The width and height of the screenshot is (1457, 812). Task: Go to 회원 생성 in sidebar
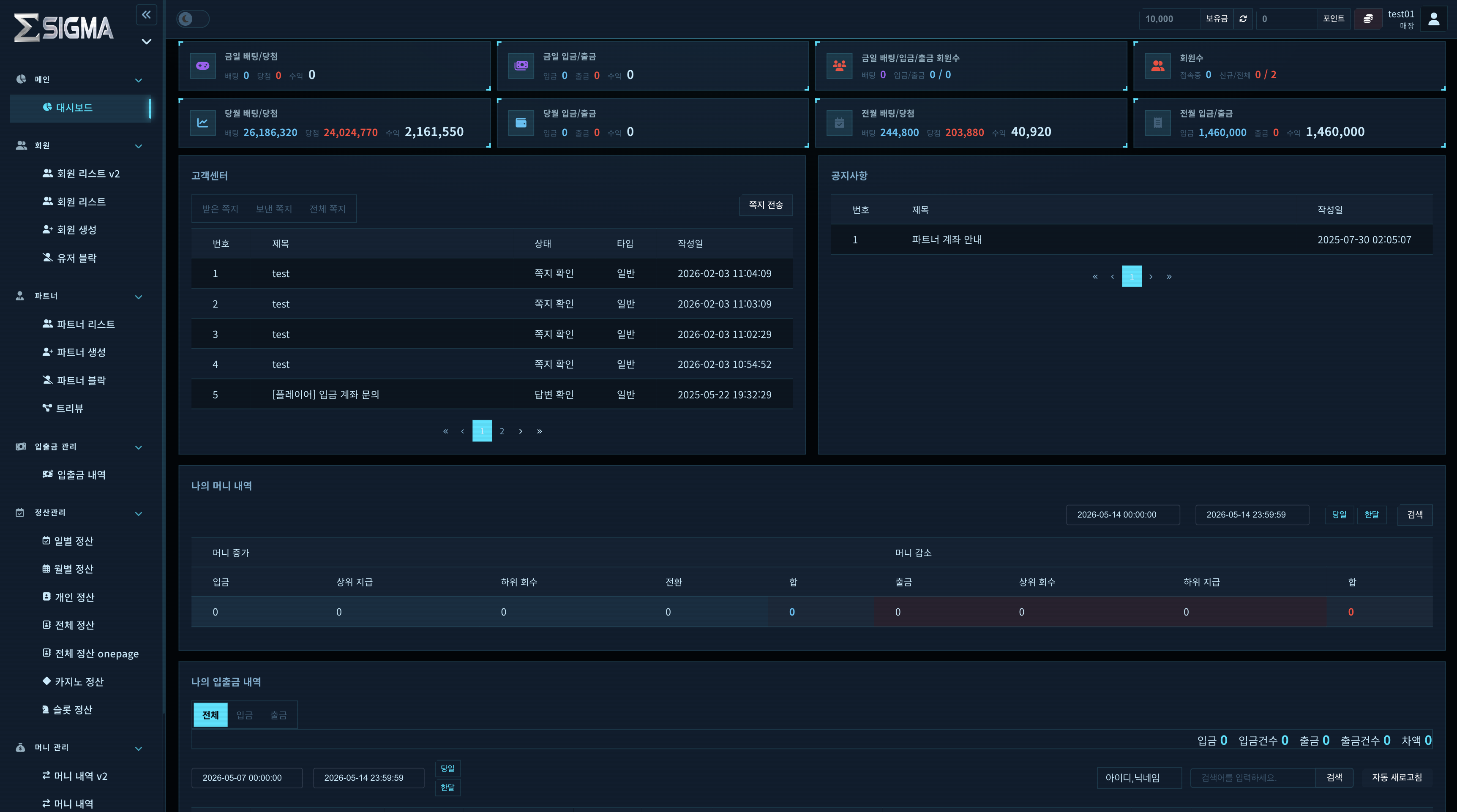70,229
